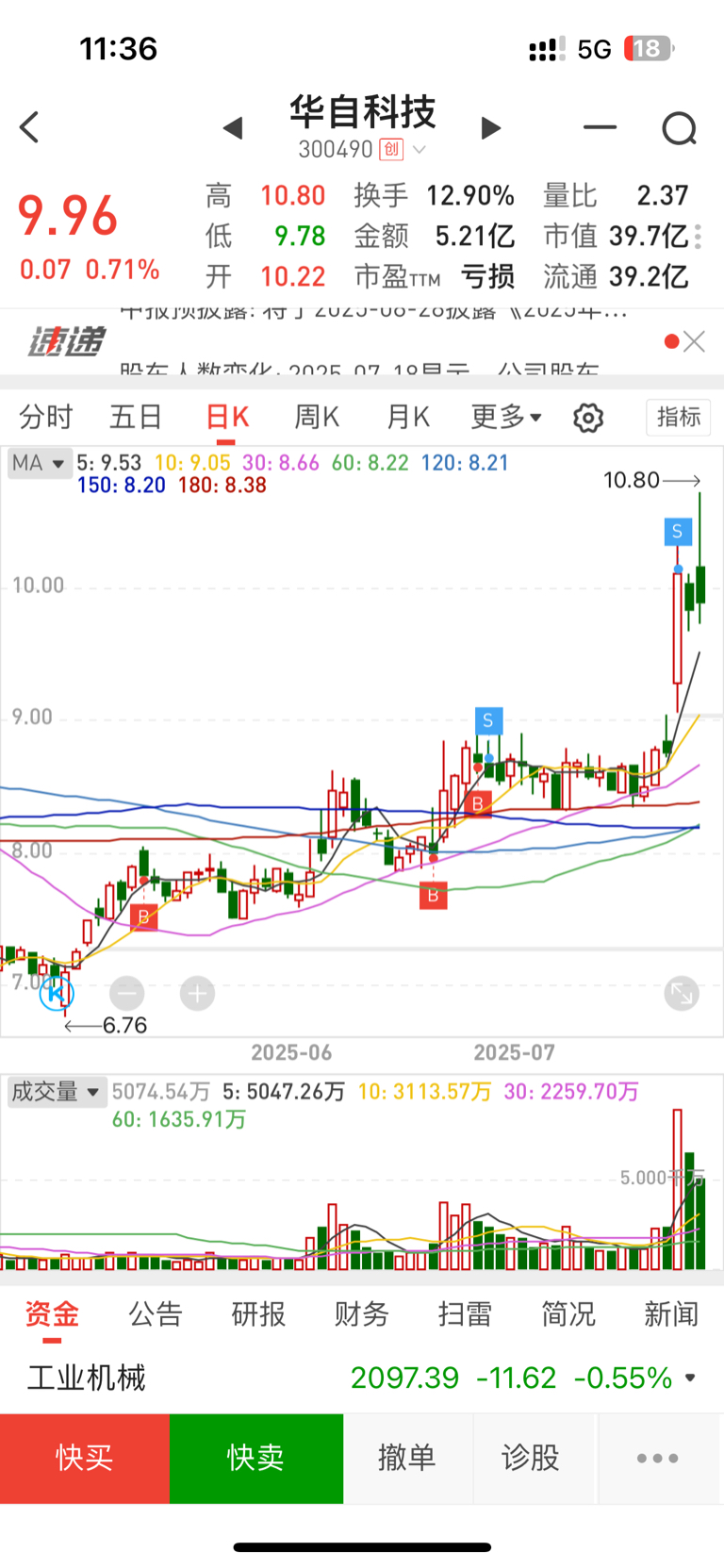The height and width of the screenshot is (1568, 724).
Task: Tap the 撤单 cancel order button
Action: pos(407,1458)
